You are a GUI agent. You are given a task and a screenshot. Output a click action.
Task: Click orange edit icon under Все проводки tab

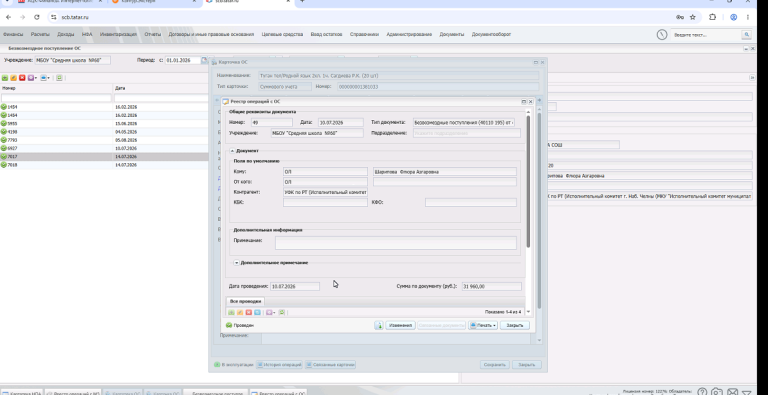(x=240, y=312)
